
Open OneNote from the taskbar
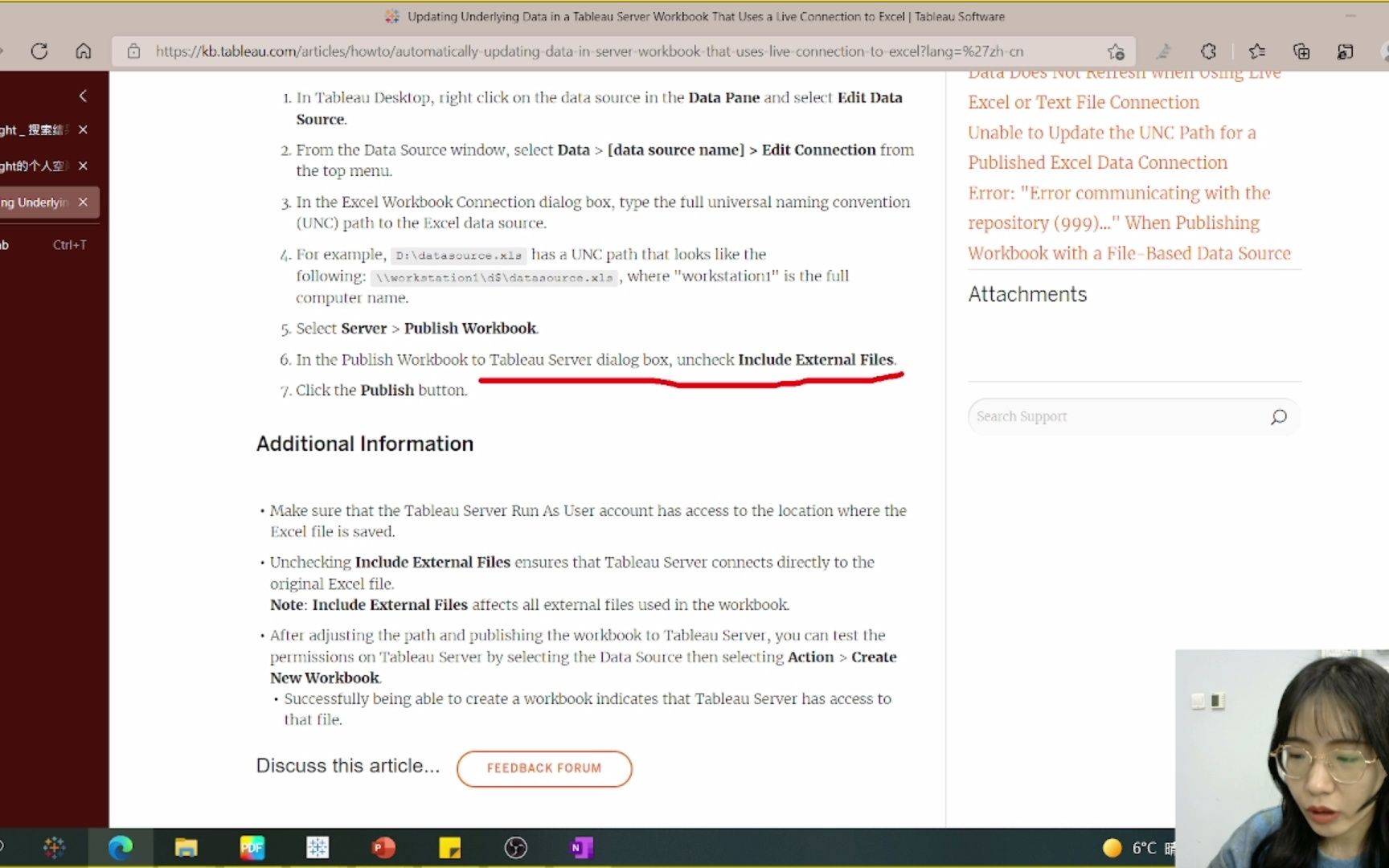(x=581, y=847)
